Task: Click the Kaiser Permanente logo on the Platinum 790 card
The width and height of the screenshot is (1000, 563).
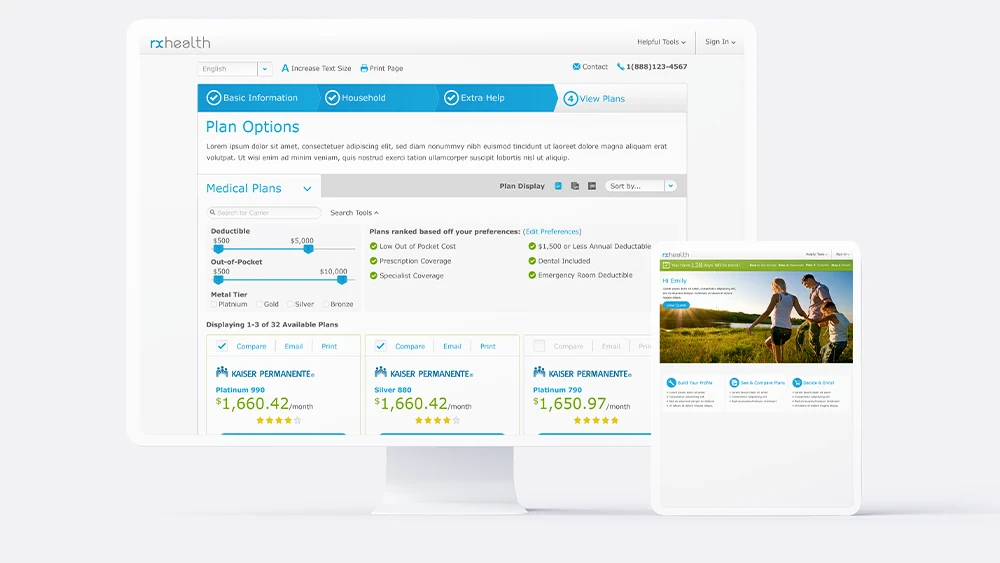Action: tap(582, 373)
